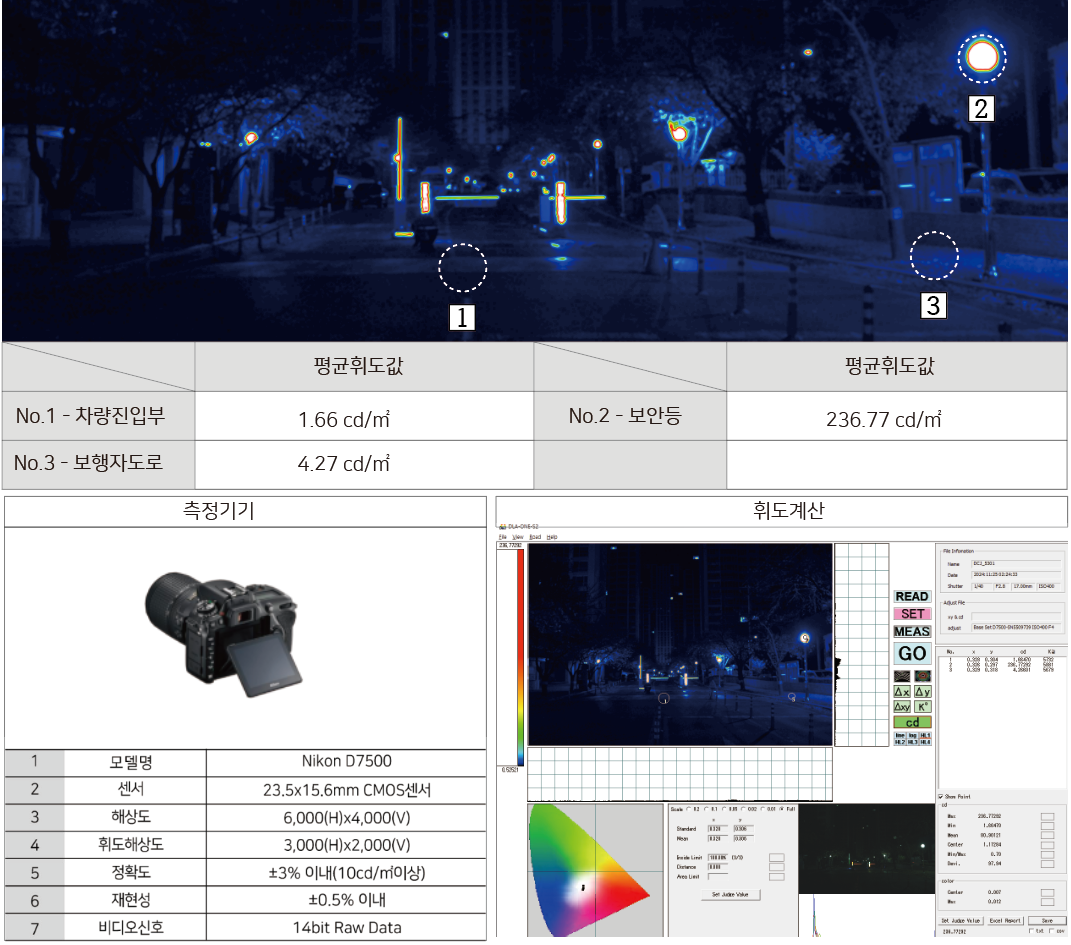Choose the Δx display mode icon
Screen dimensions: 1071x945
tap(902, 692)
